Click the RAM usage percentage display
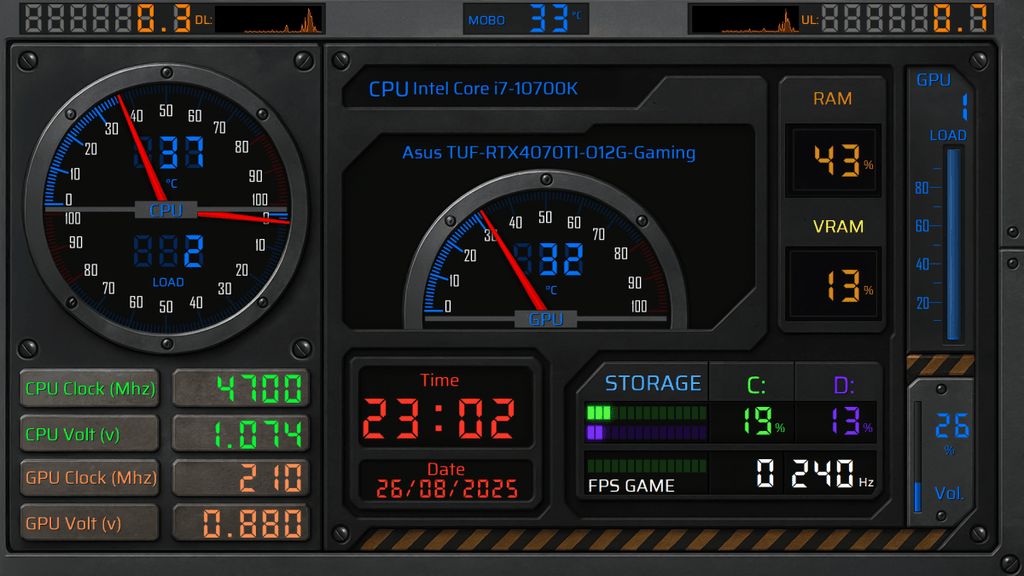Screen dimensions: 1024x576 click(833, 160)
